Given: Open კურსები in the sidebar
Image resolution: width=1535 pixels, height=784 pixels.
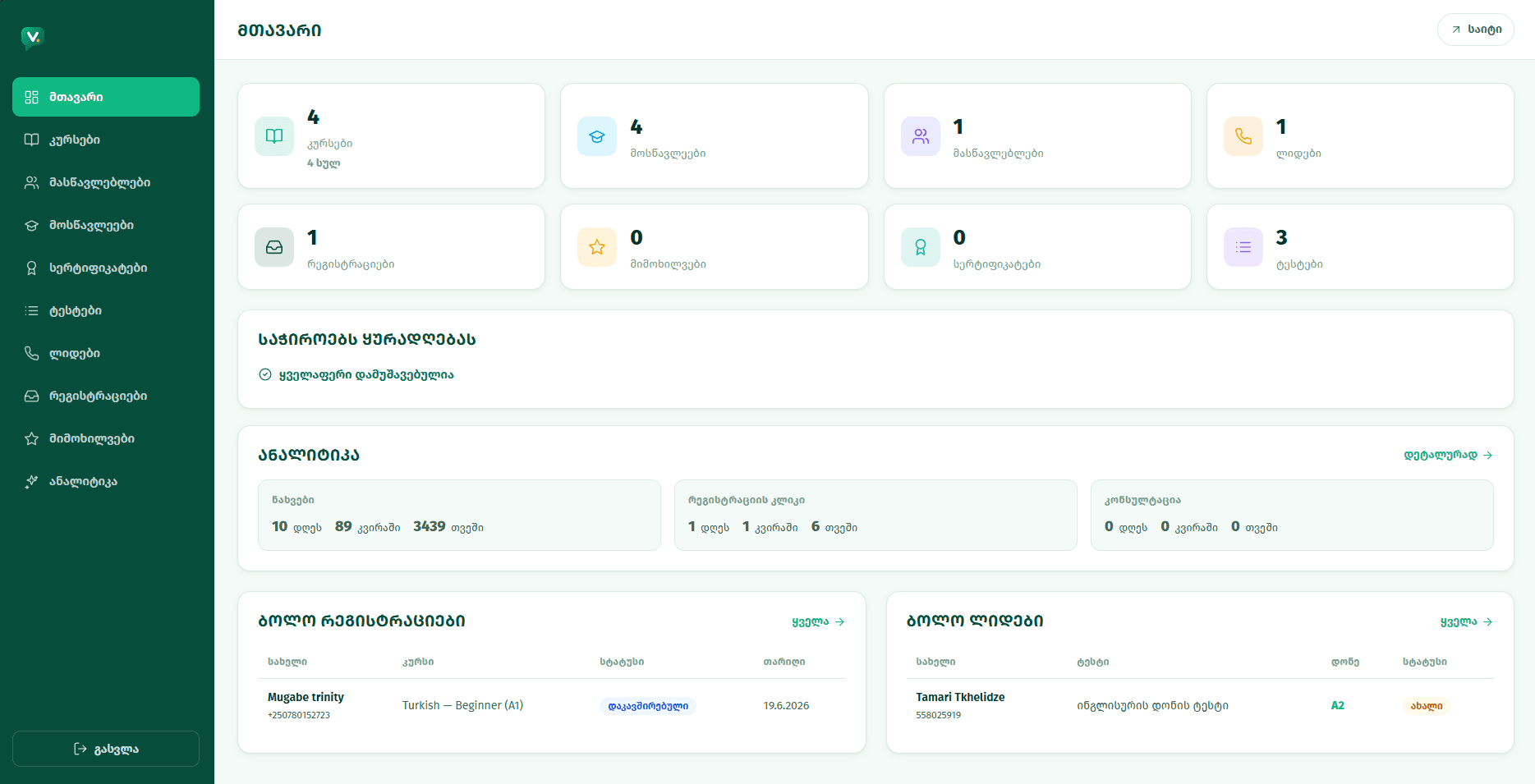Looking at the screenshot, I should click(x=106, y=140).
